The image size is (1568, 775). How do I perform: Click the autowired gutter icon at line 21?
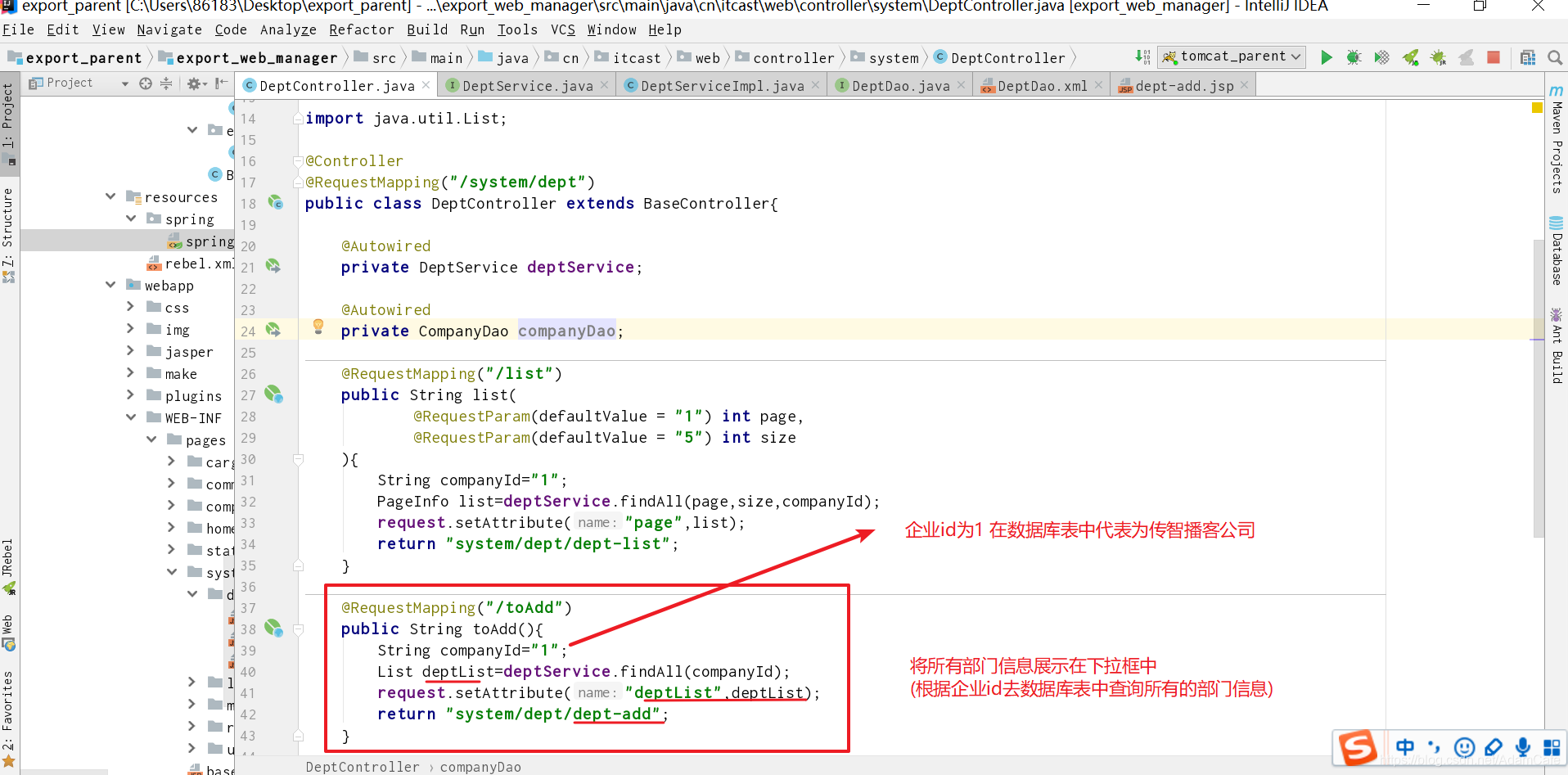tap(273, 266)
